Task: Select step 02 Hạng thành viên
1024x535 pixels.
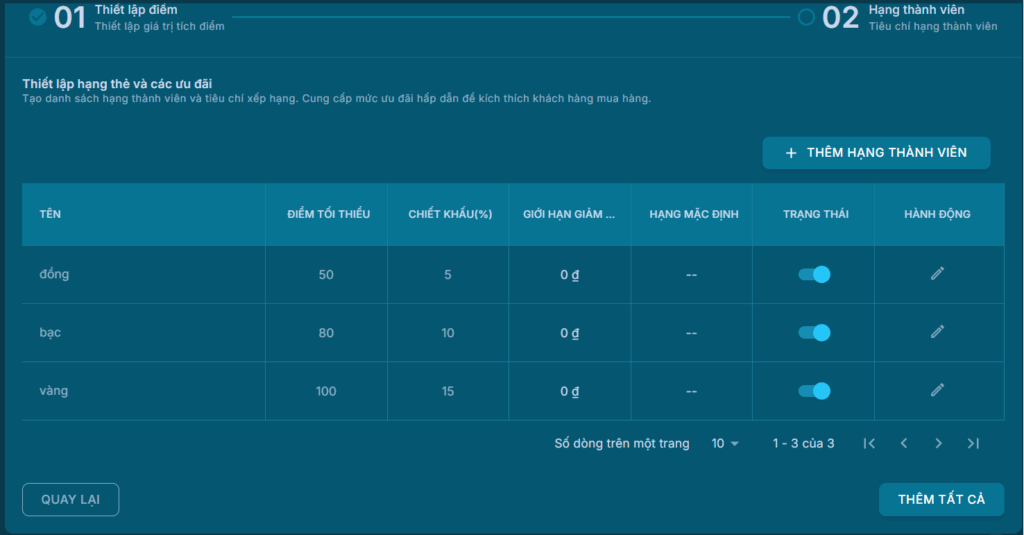Action: (908, 17)
